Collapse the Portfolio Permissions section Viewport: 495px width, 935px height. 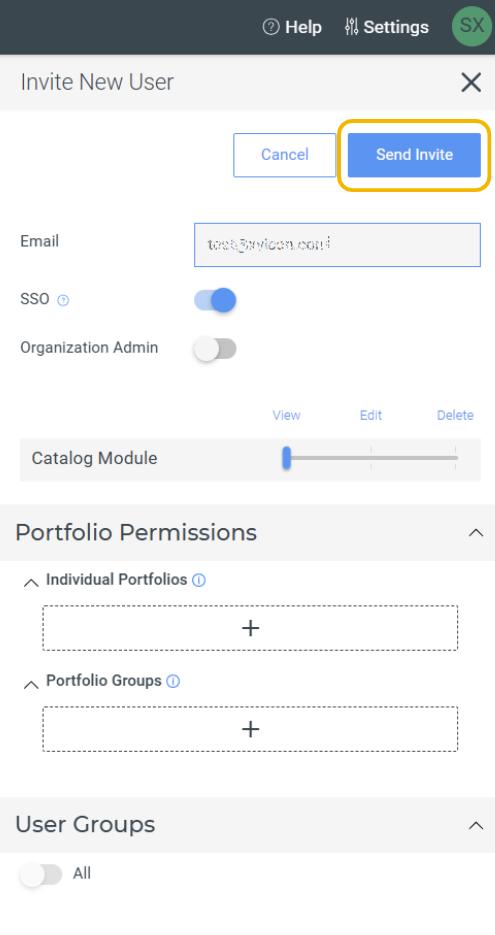tap(475, 532)
